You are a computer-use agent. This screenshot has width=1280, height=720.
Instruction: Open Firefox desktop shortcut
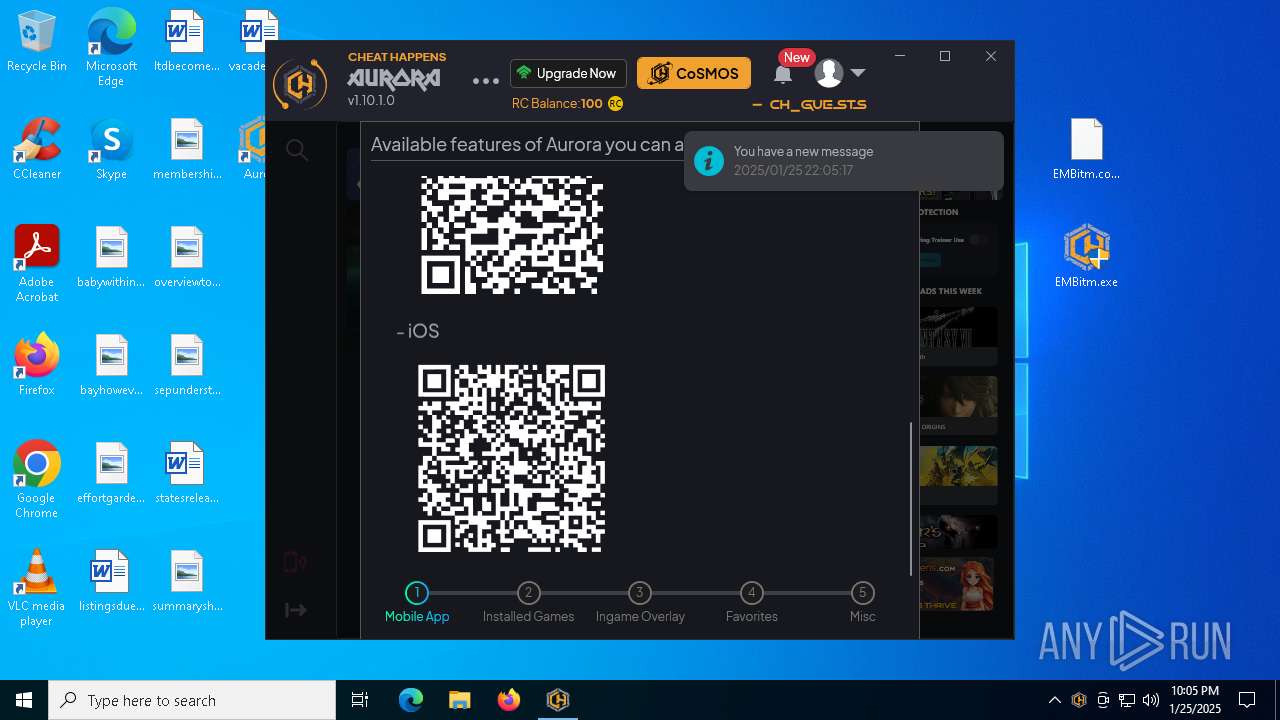pyautogui.click(x=37, y=365)
